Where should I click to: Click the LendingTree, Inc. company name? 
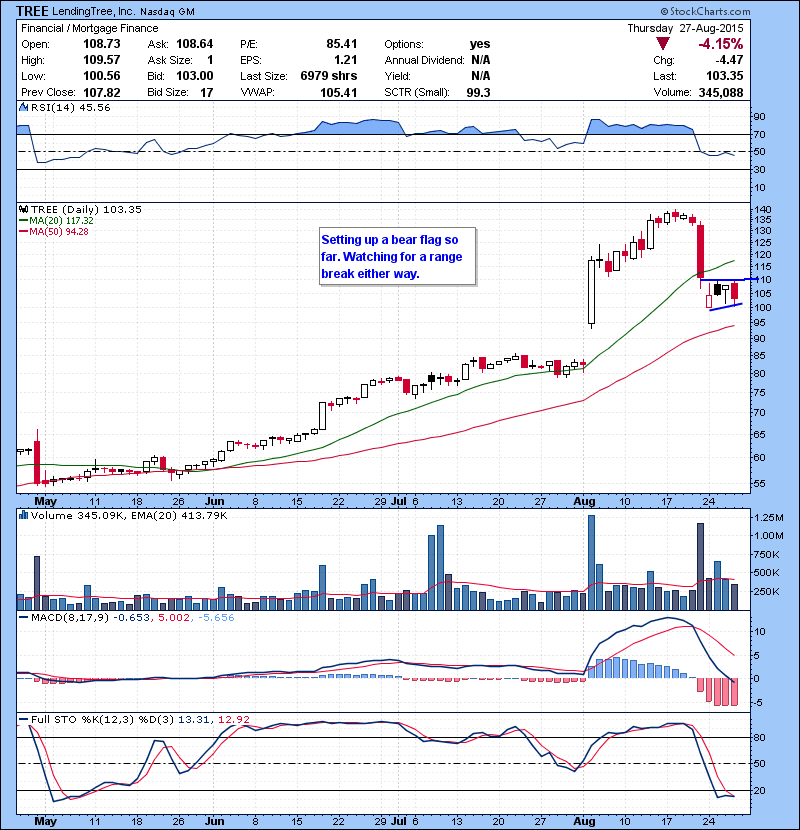point(94,11)
